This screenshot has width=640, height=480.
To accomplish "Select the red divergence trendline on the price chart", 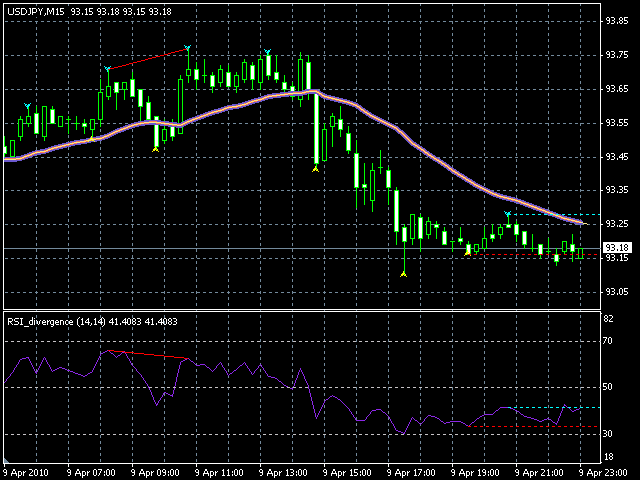I will 148,59.
